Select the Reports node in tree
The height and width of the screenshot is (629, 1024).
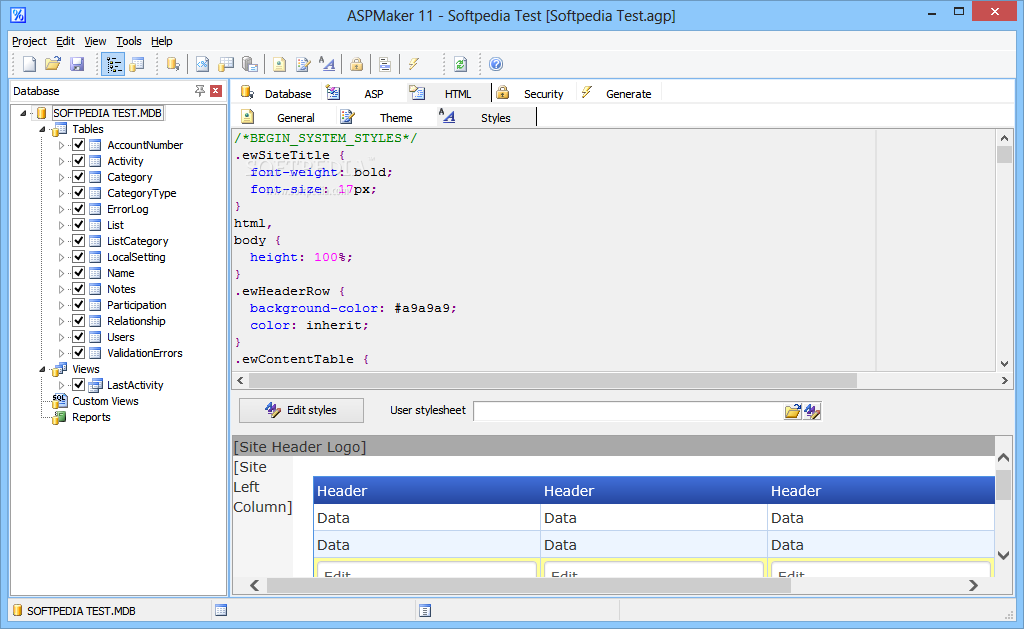91,417
